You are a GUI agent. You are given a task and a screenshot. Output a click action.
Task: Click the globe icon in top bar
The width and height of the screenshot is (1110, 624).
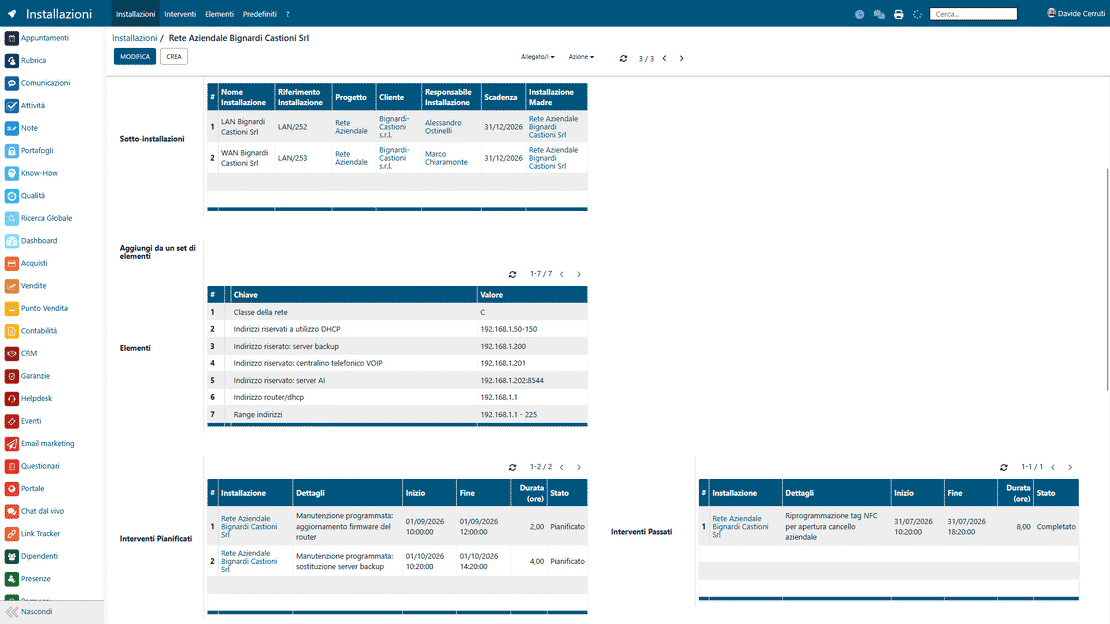859,14
